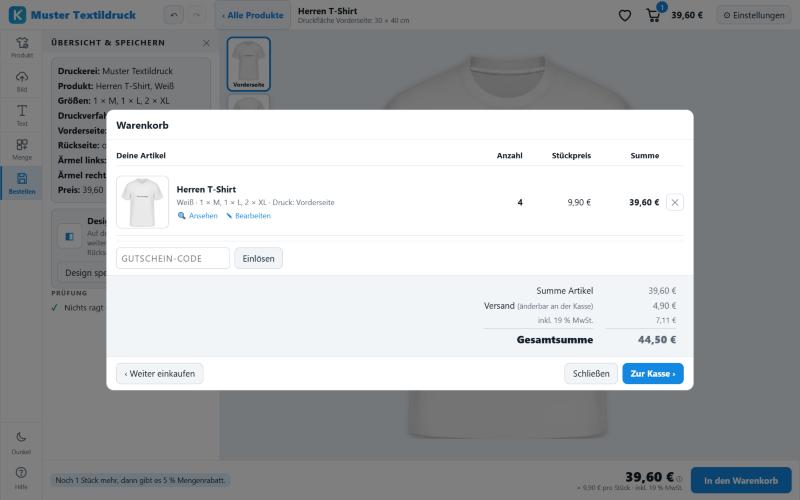Click the Anzahl value 4
Viewport: 800px width, 500px height.
(x=520, y=202)
